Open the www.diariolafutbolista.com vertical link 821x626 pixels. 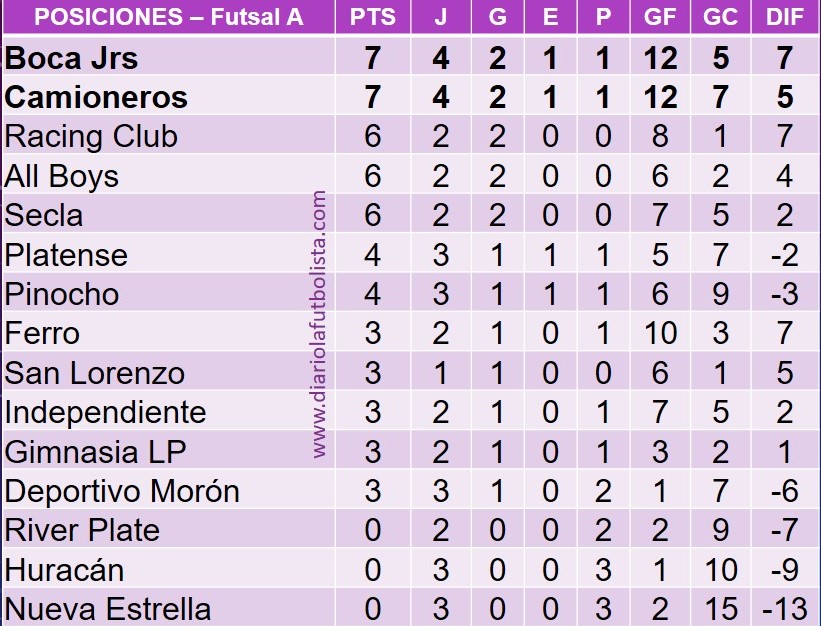[319, 325]
